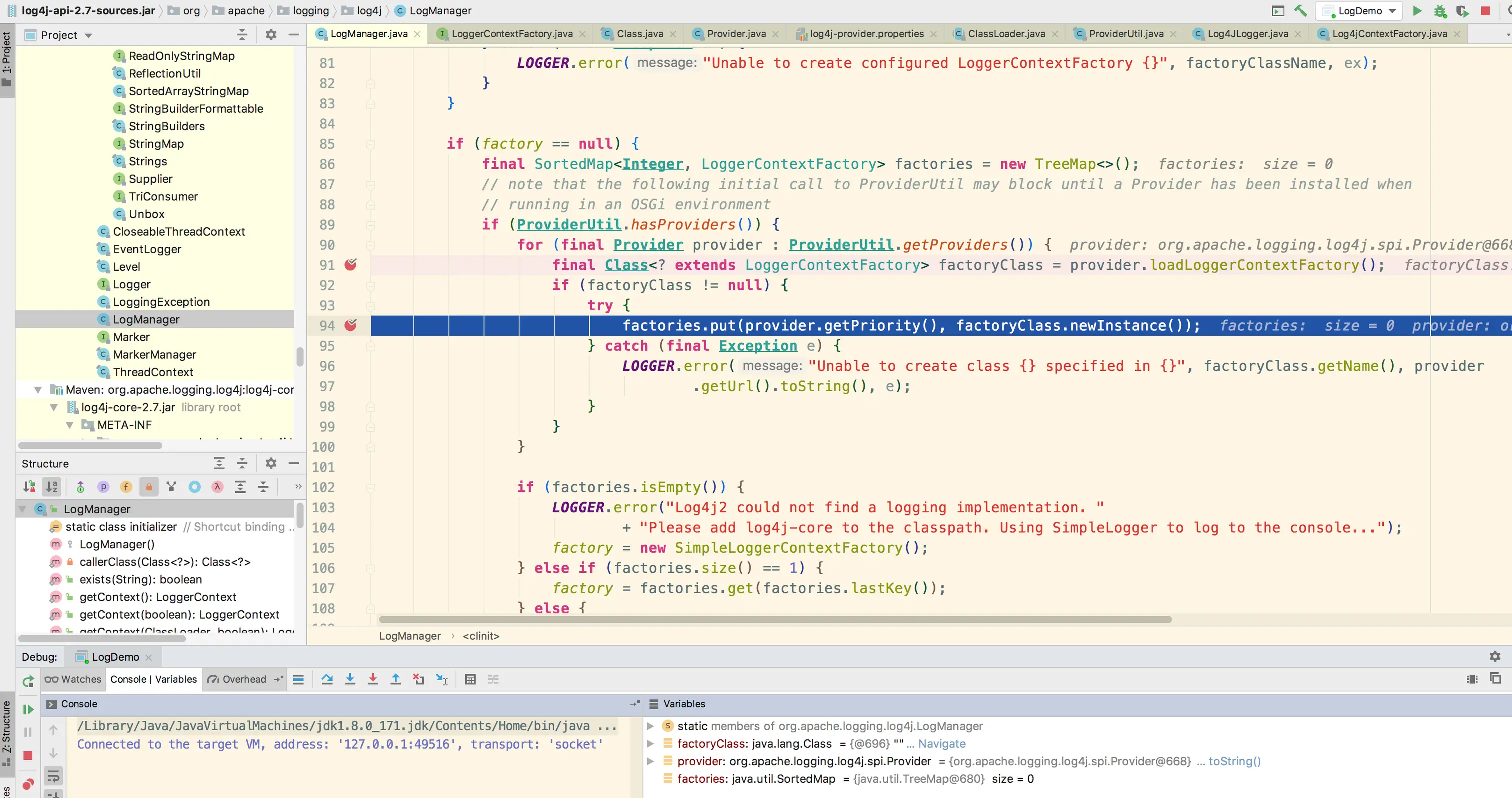
Task: Click the fork-shaped icon in Structure toolbar
Action: click(x=171, y=487)
